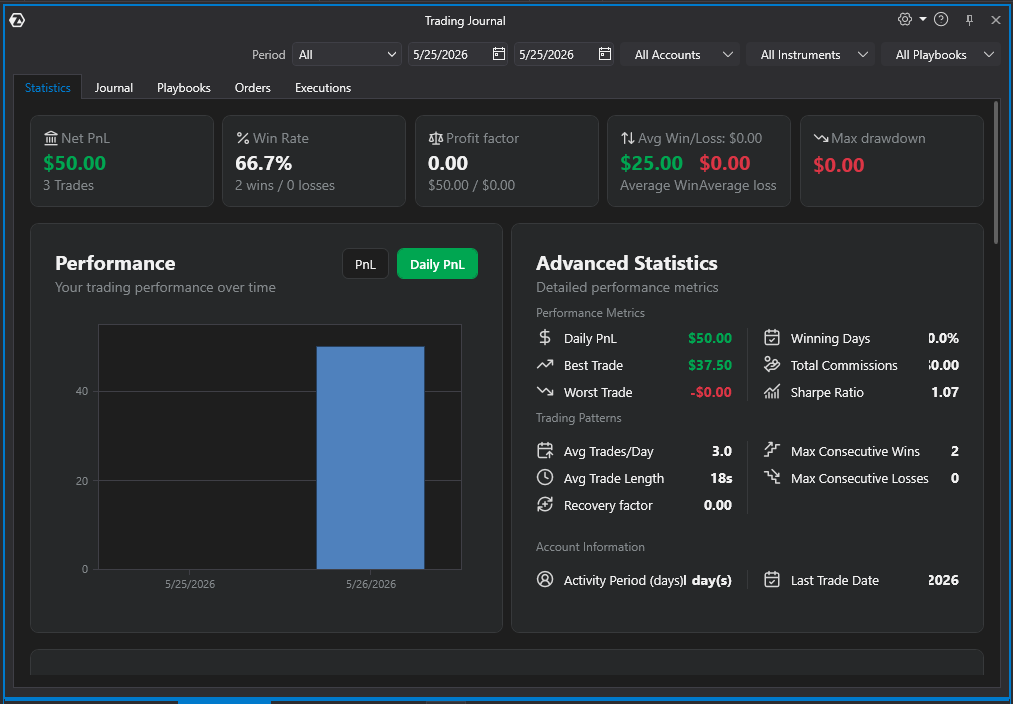Expand the arrow next to settings gear

pyautogui.click(x=923, y=19)
